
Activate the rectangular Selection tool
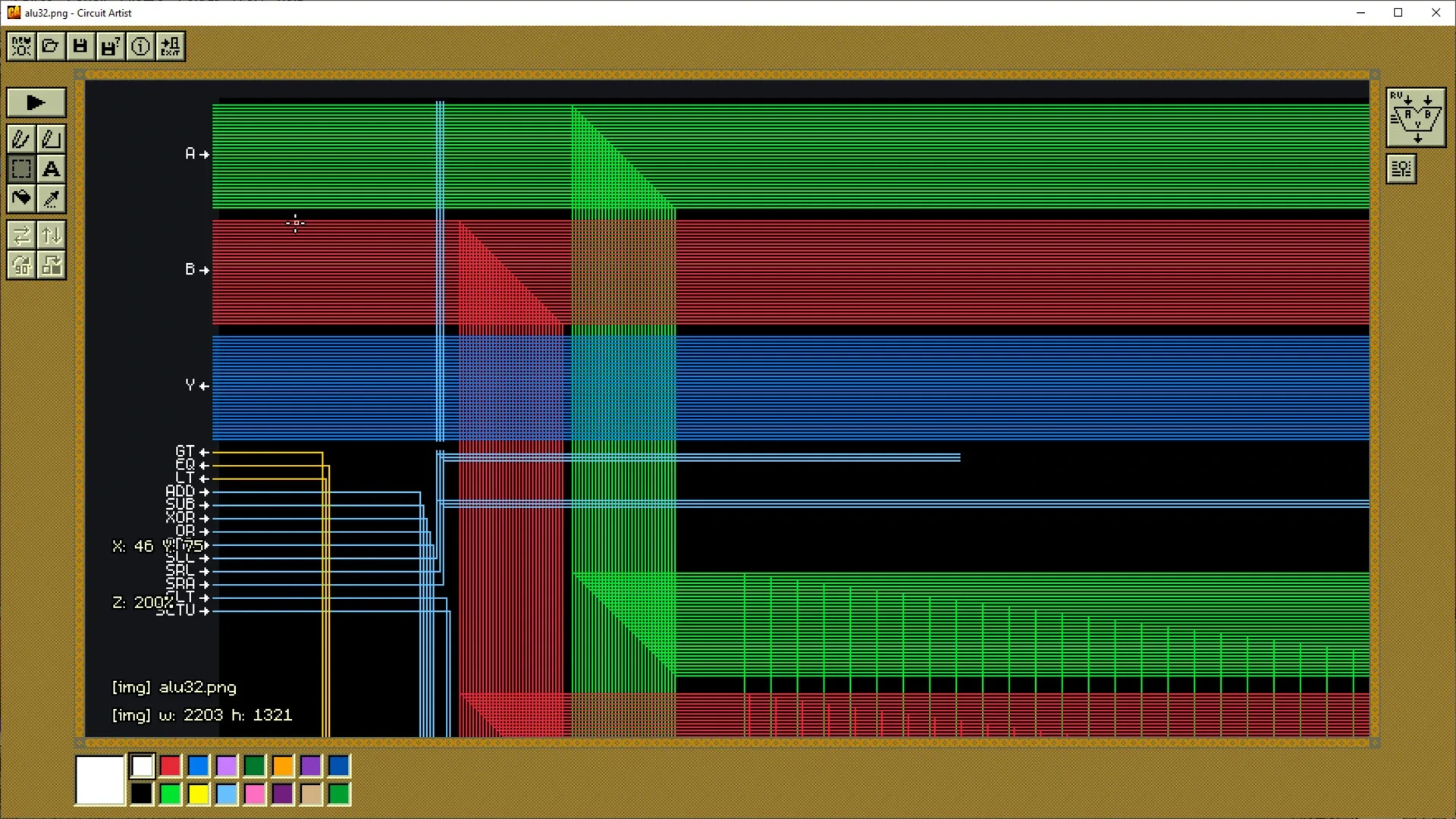(21, 168)
